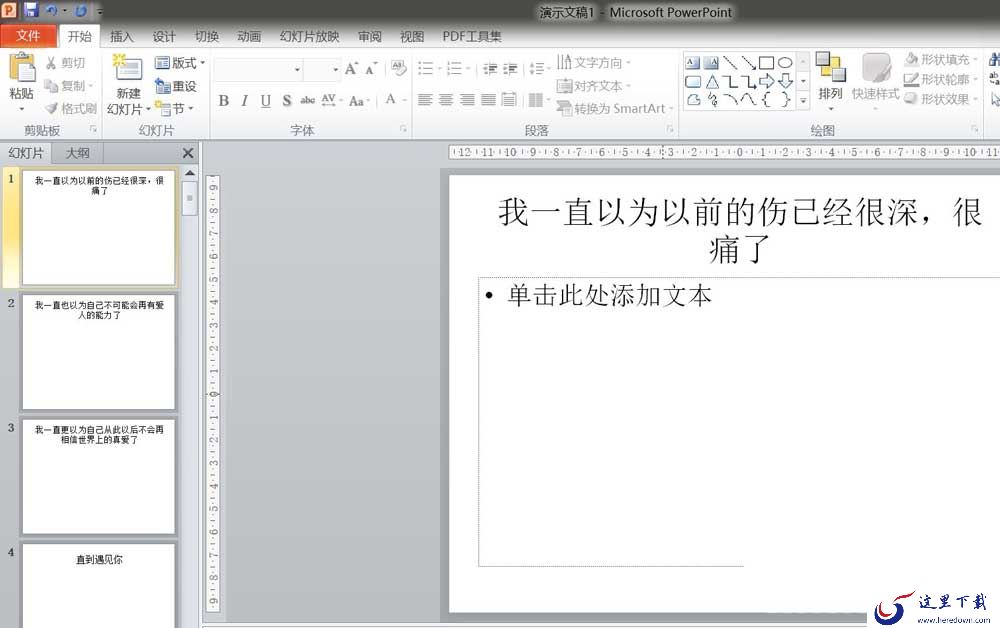The image size is (1000, 628).
Task: Click the Increase Font Size icon
Action: pos(351,68)
